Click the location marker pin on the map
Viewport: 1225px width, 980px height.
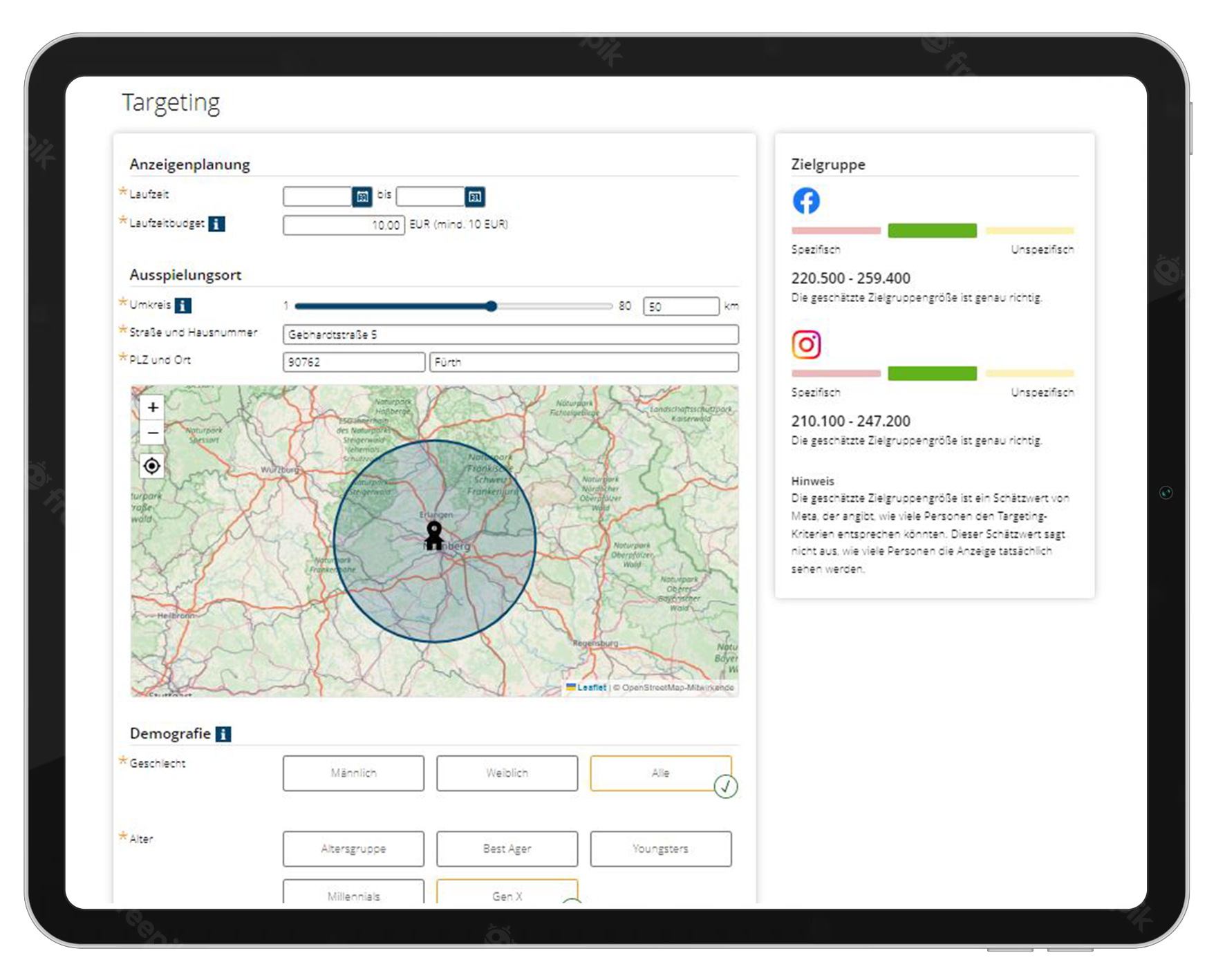click(x=434, y=536)
